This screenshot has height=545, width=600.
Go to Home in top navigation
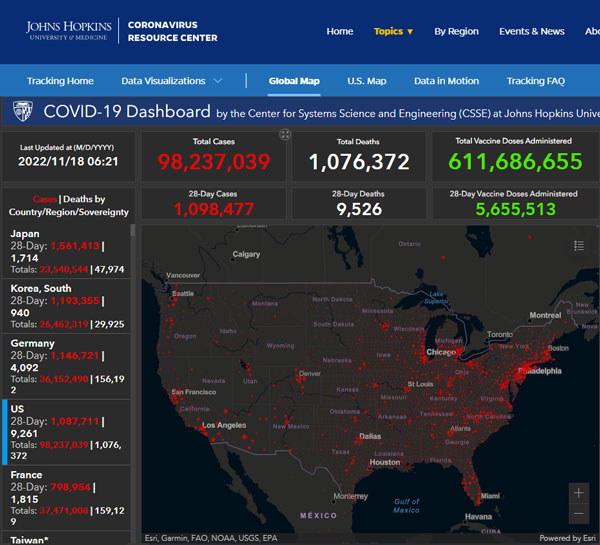click(x=340, y=31)
